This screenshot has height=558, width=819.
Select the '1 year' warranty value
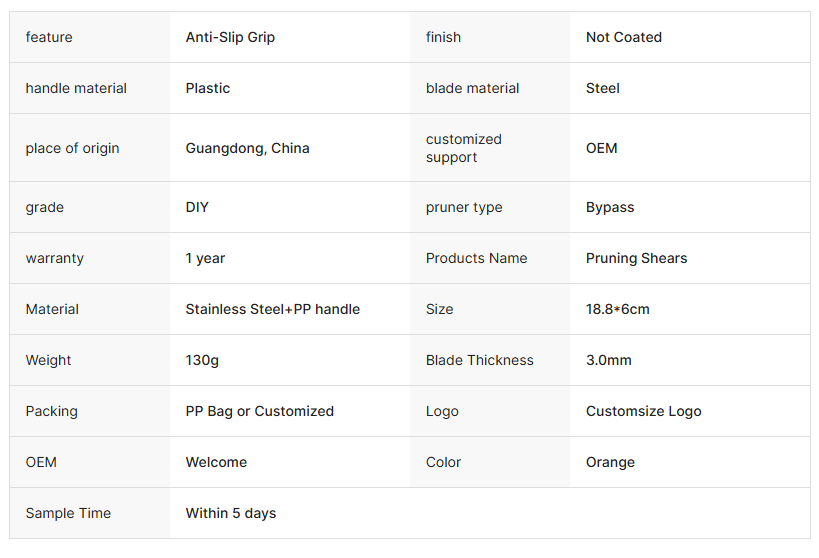[205, 258]
